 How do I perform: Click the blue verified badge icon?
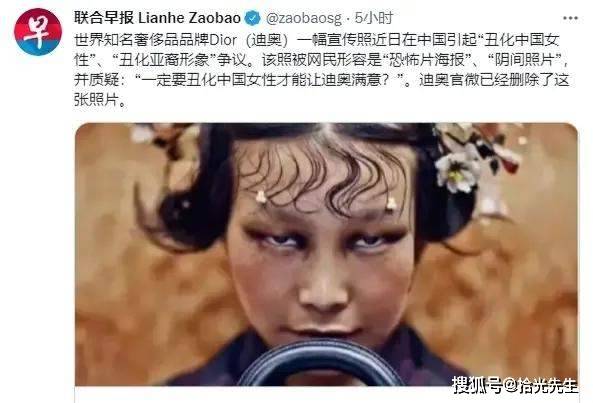pyautogui.click(x=252, y=18)
